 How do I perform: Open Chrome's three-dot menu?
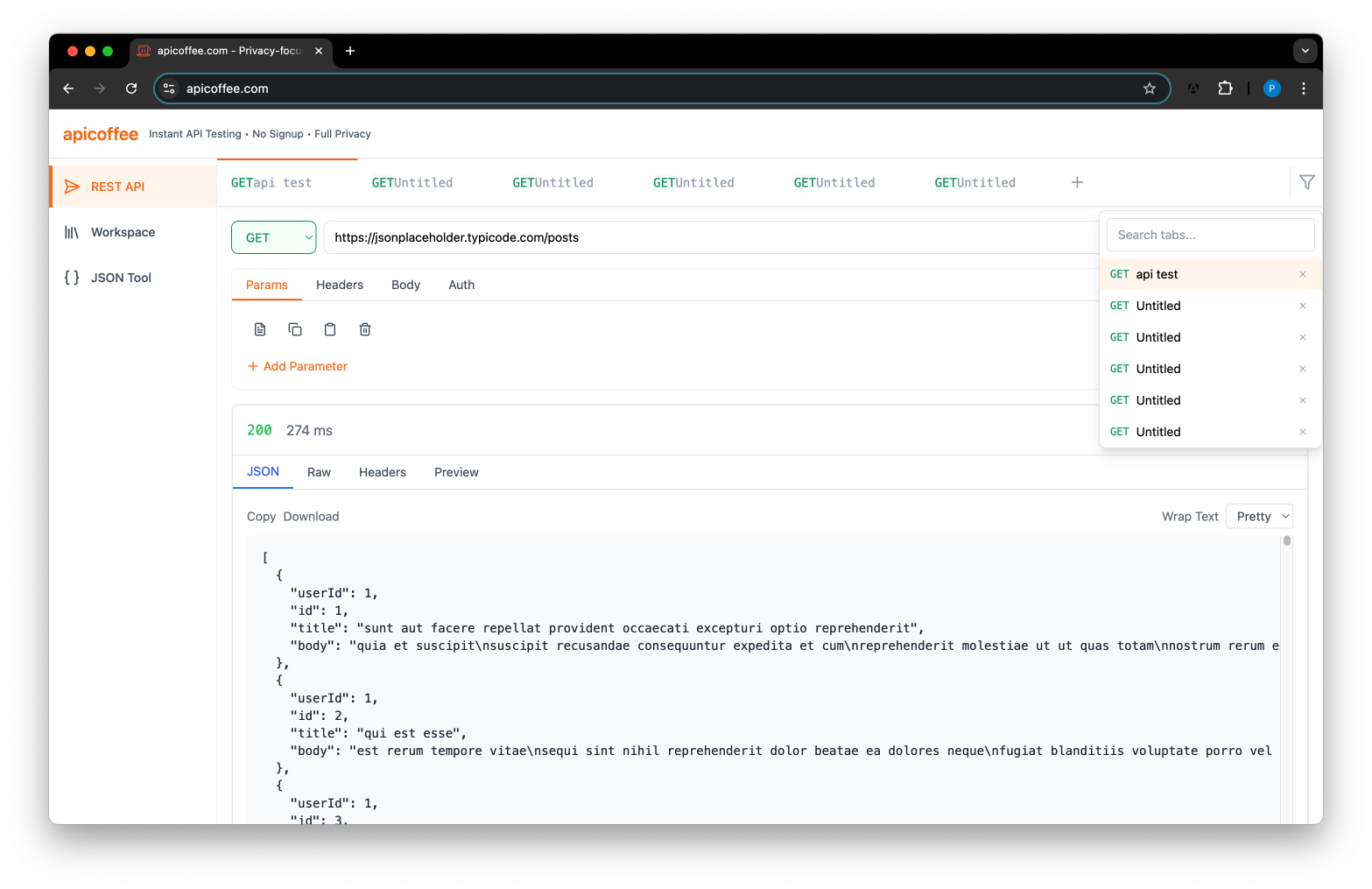tap(1304, 88)
